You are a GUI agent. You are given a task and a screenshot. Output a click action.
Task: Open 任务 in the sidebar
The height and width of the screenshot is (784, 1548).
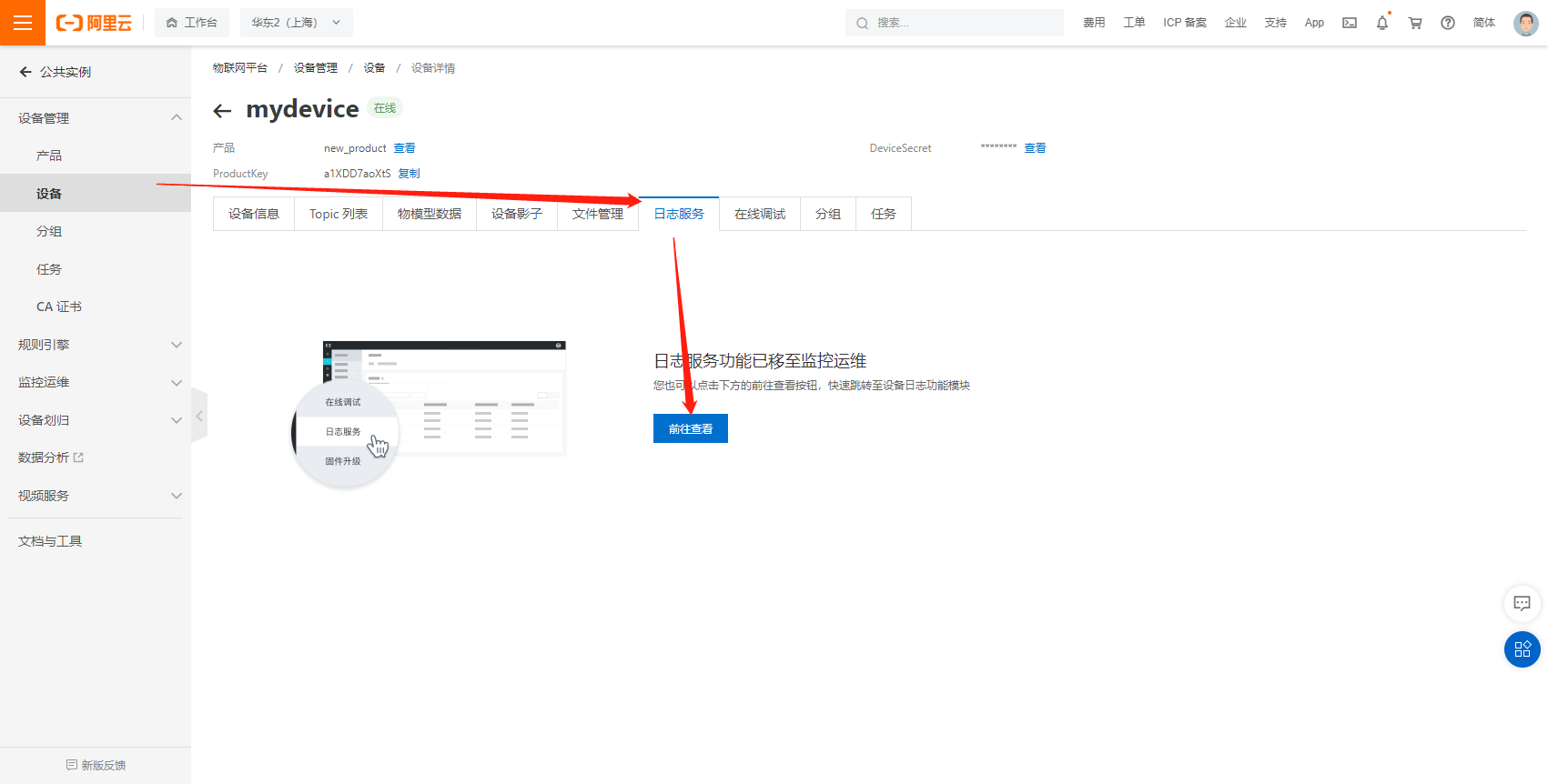96,269
